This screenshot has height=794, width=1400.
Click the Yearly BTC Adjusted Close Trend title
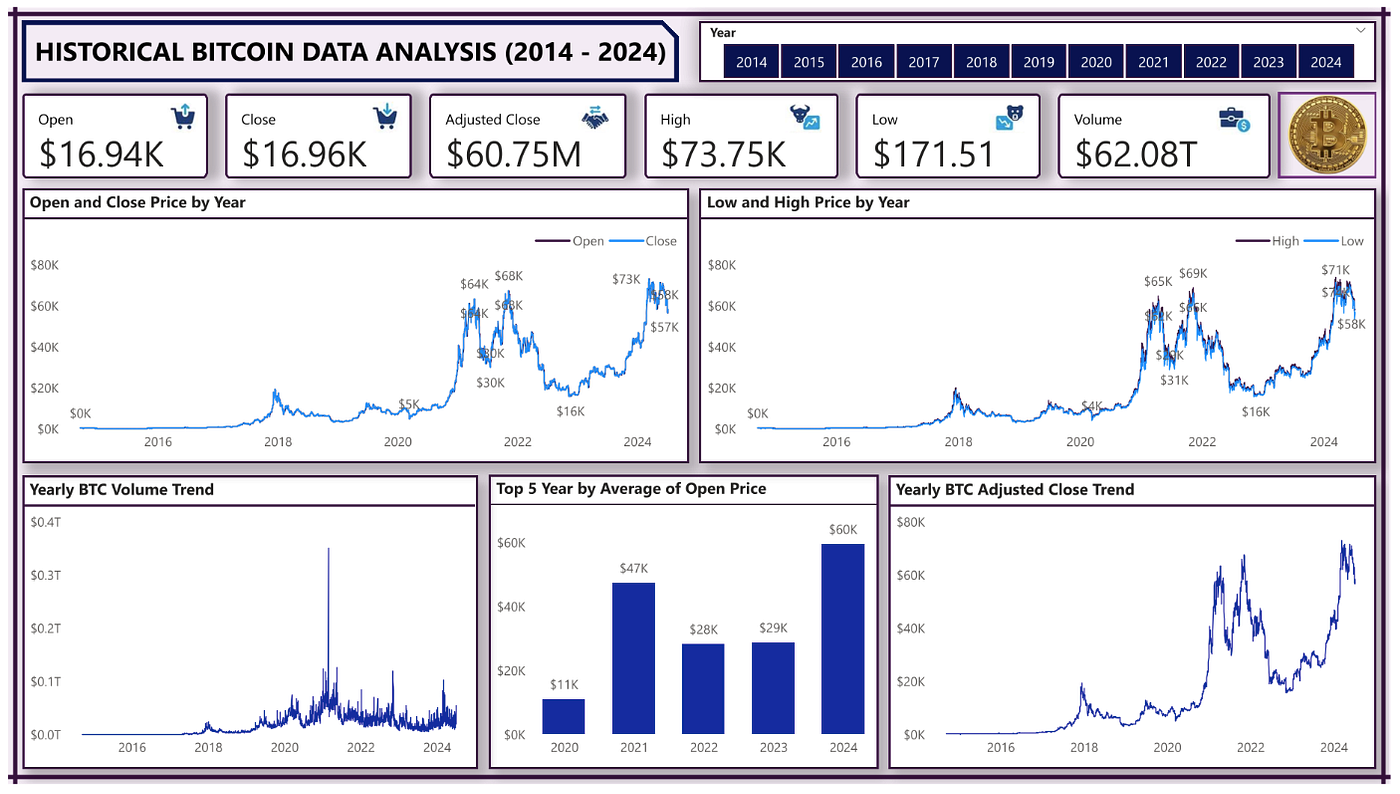point(1015,490)
